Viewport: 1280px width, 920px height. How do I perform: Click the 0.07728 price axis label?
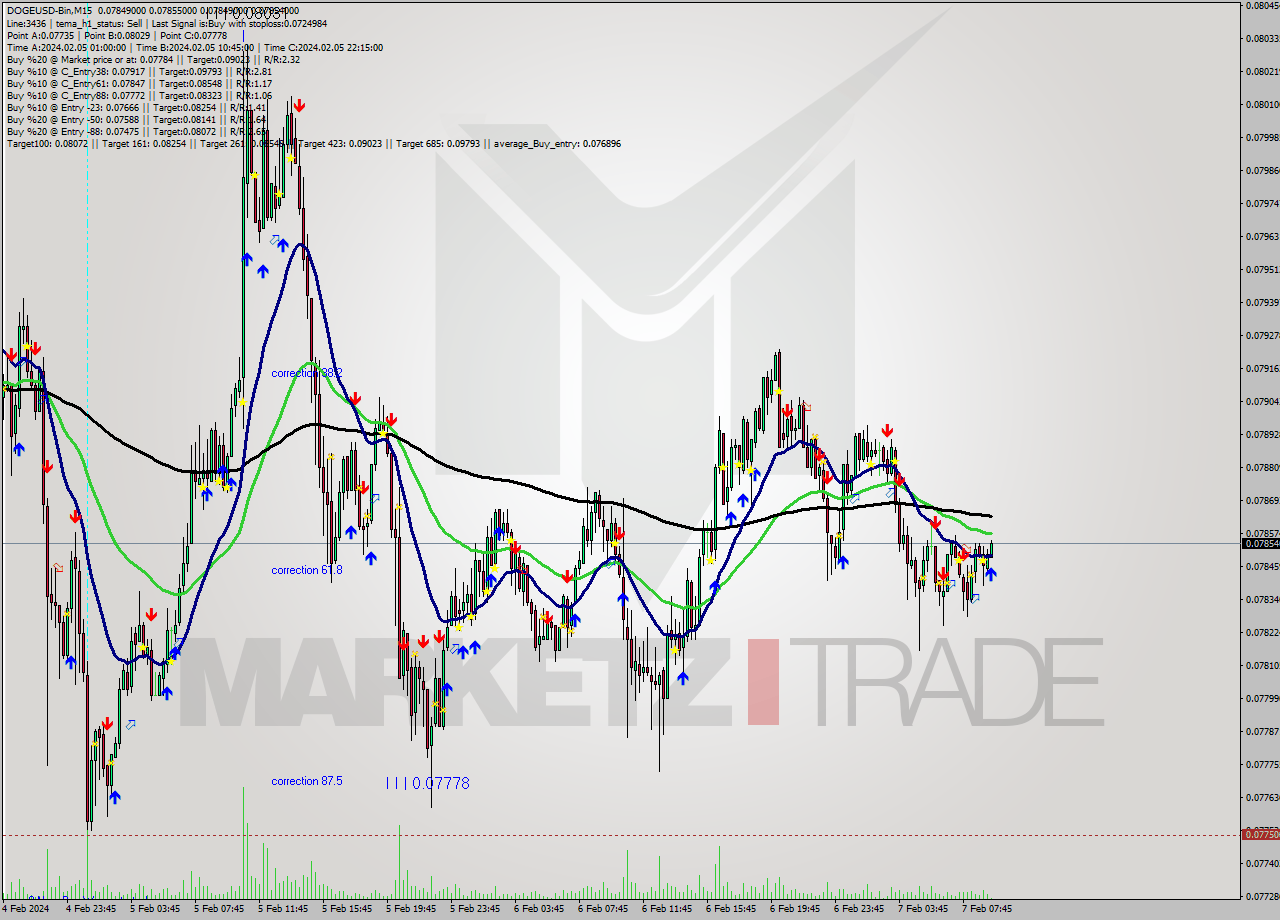pos(1262,896)
